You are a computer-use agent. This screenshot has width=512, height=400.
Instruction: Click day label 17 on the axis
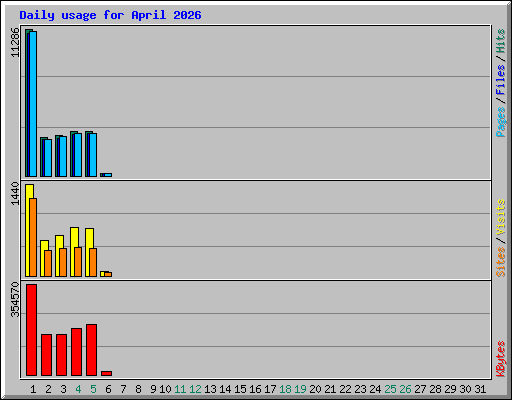point(270,389)
